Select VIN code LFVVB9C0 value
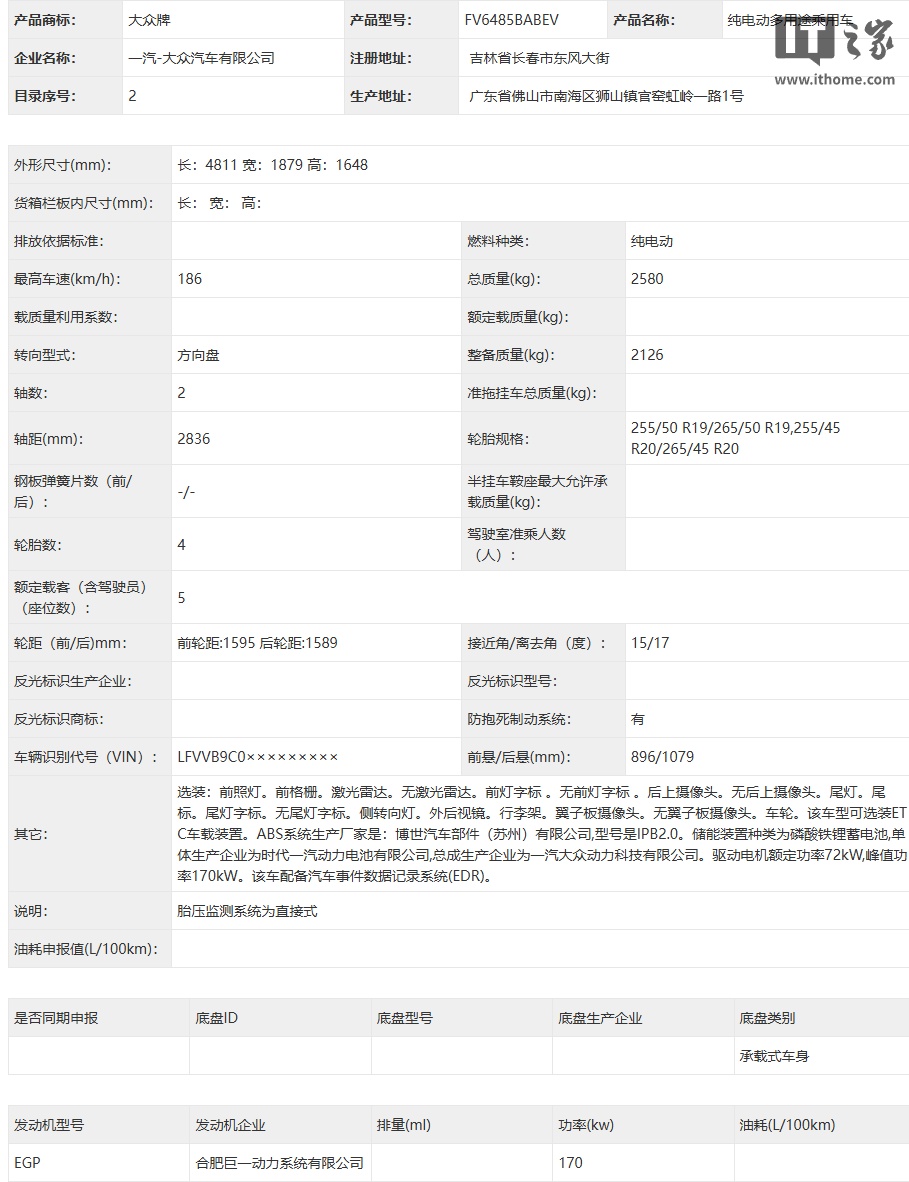This screenshot has width=909, height=1182. tap(258, 757)
